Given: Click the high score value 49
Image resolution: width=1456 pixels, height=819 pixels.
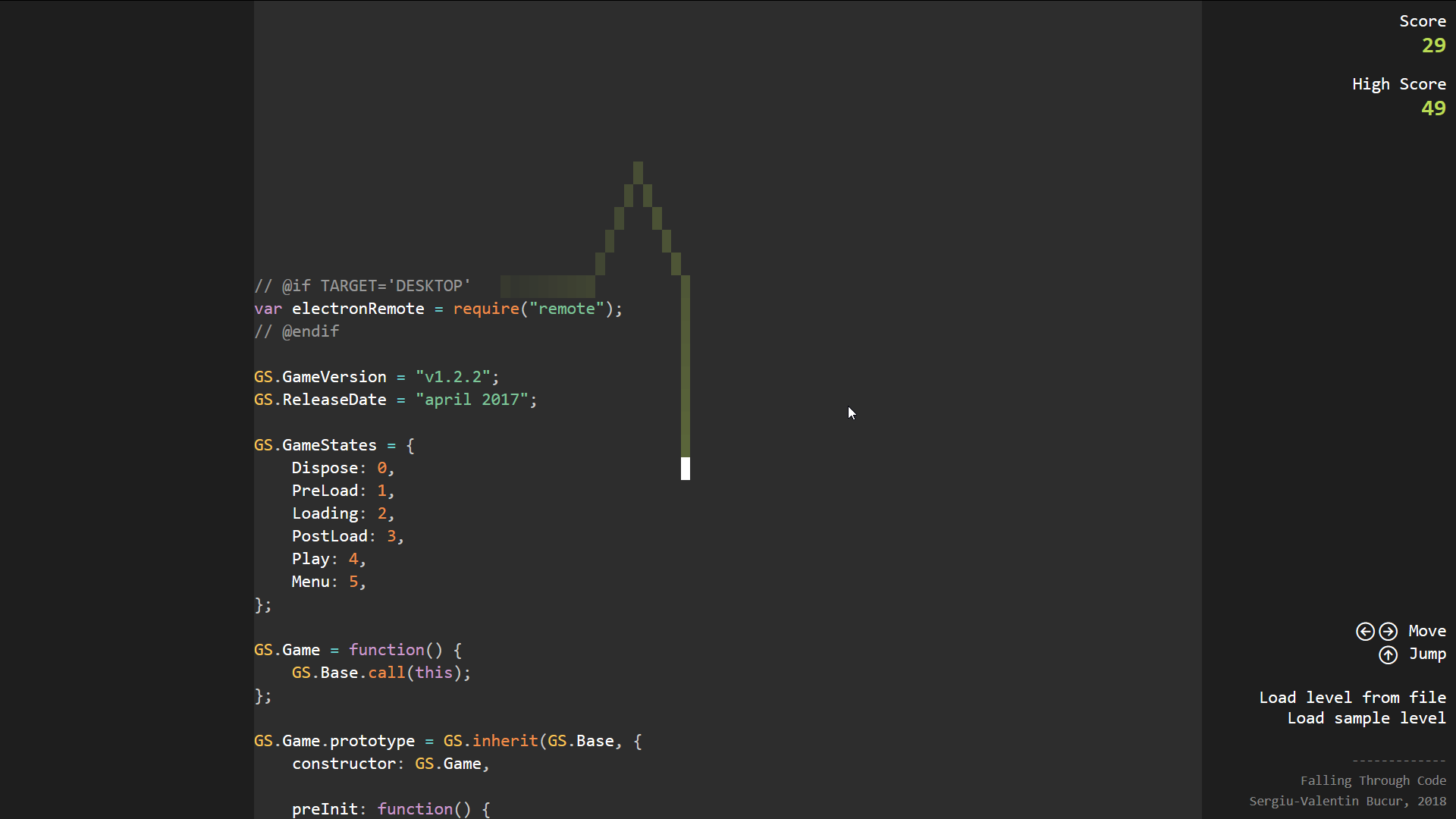Looking at the screenshot, I should [x=1433, y=108].
